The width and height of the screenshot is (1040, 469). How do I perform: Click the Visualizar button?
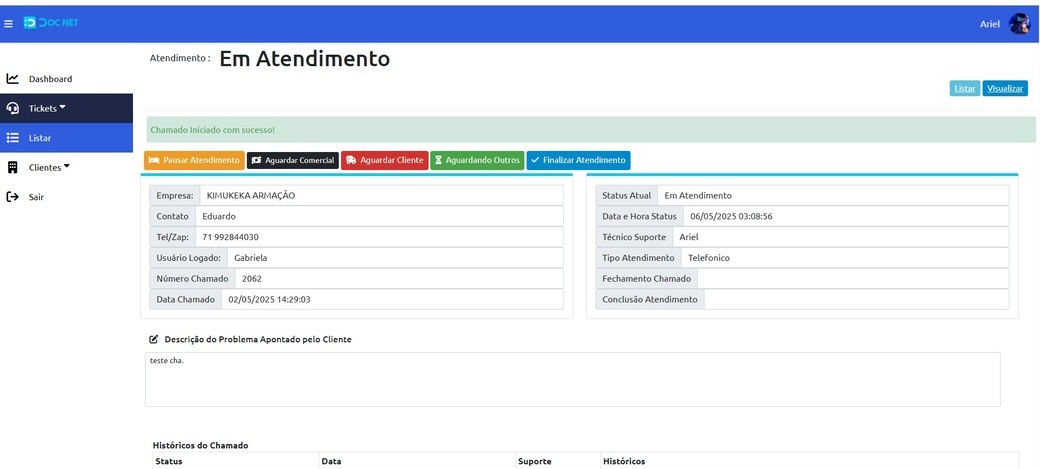click(1005, 88)
